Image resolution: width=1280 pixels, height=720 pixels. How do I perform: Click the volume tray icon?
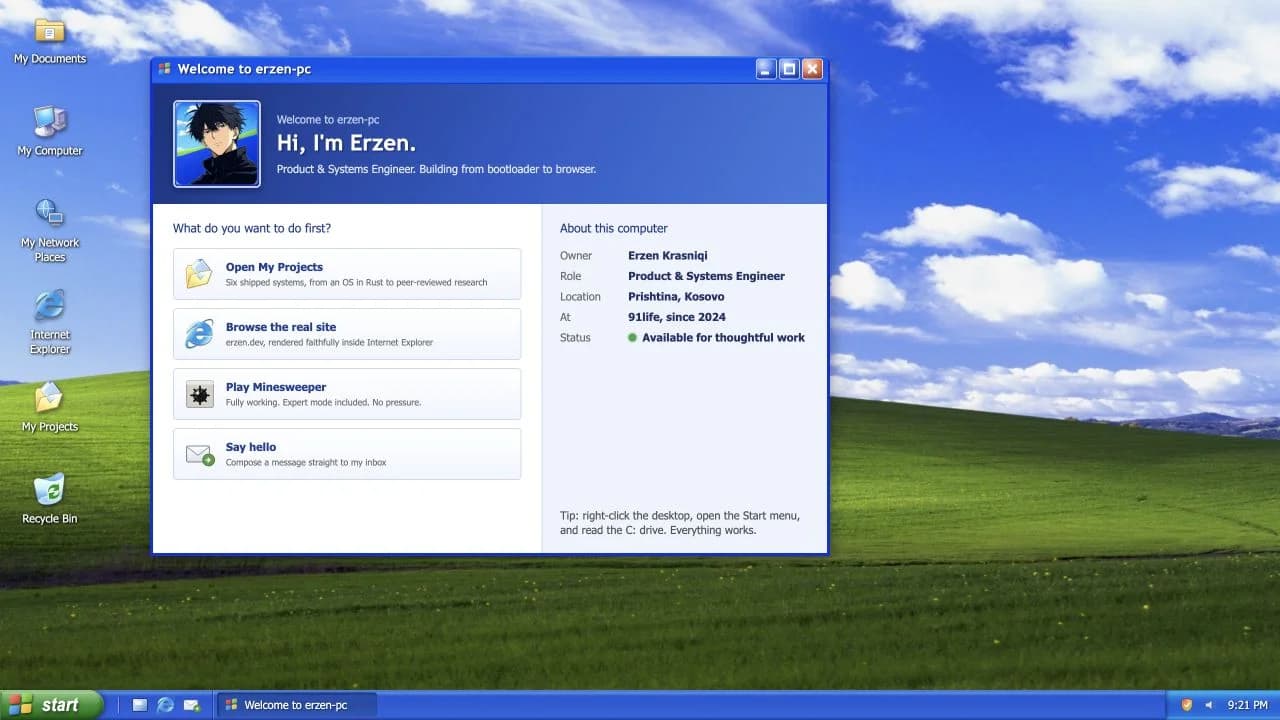1209,705
